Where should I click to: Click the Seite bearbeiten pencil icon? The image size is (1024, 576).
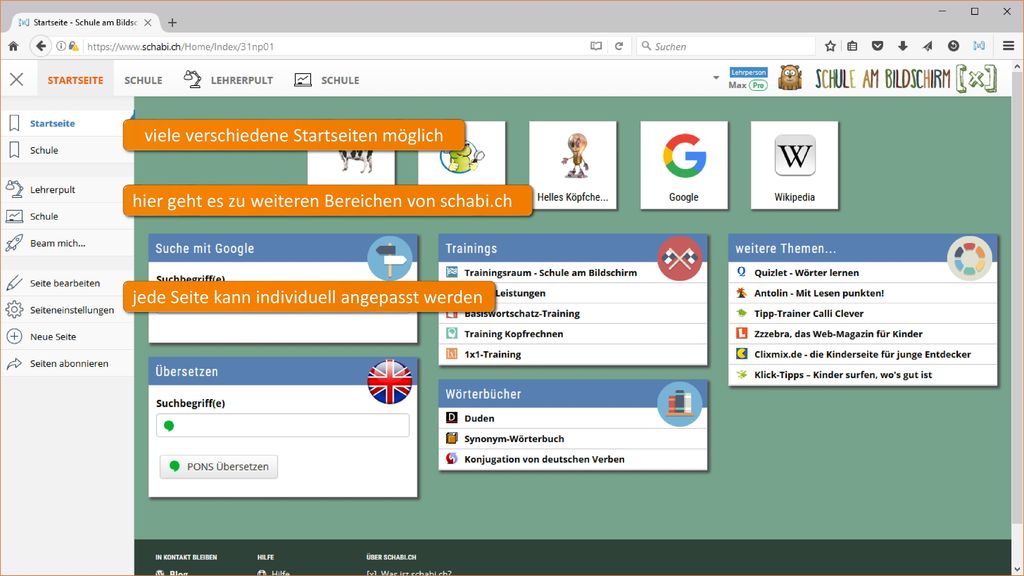coord(14,283)
